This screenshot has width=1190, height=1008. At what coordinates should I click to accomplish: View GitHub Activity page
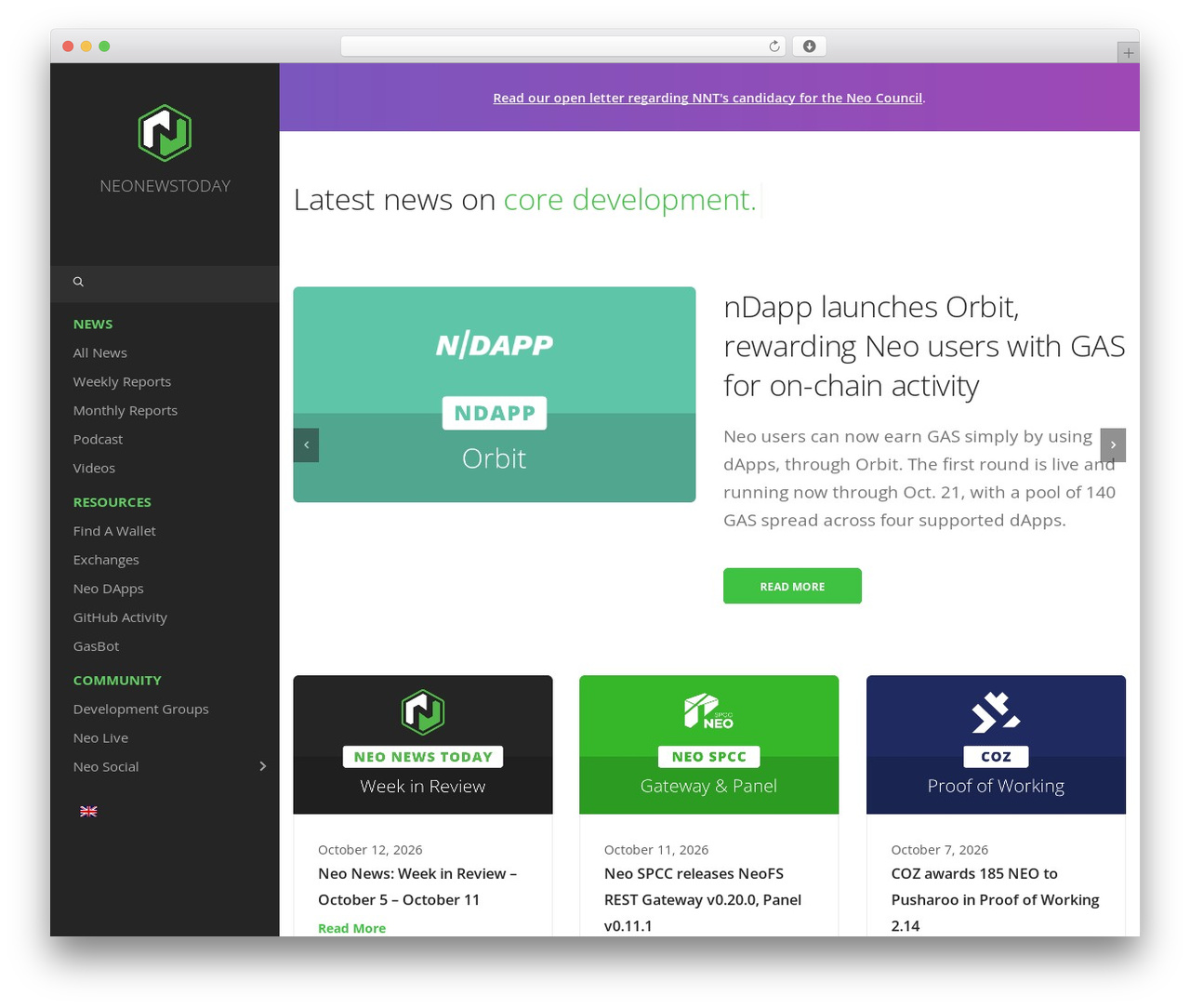point(120,617)
